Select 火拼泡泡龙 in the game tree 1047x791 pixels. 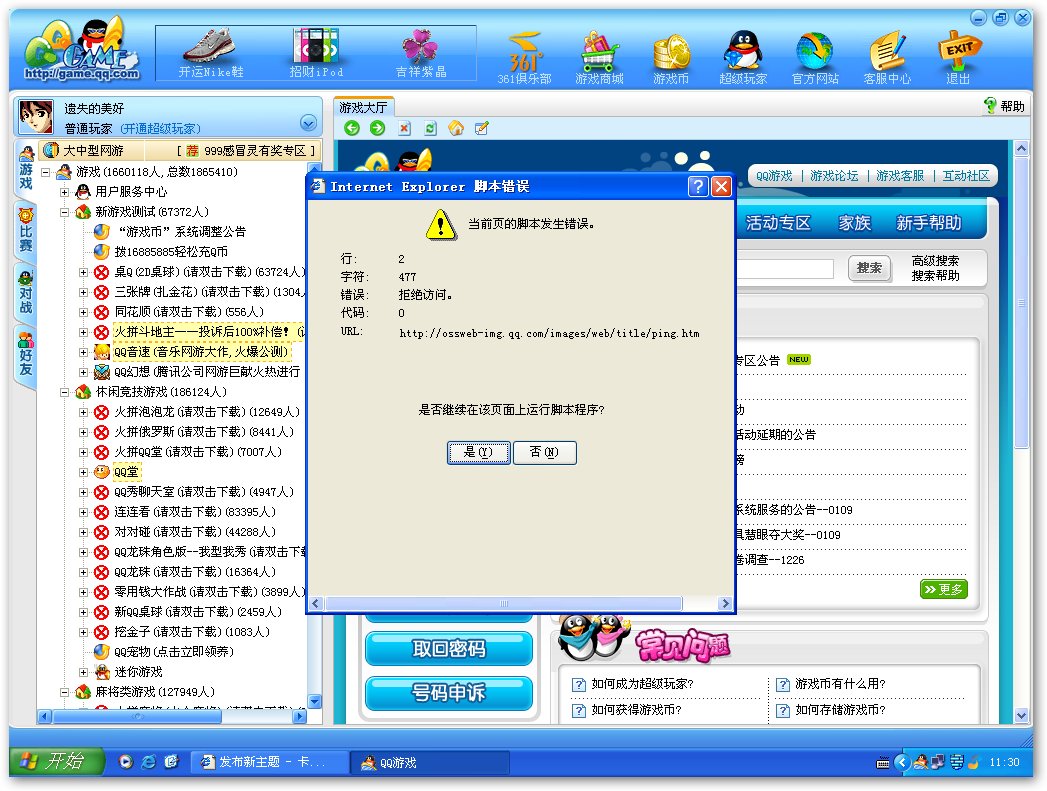[206, 412]
